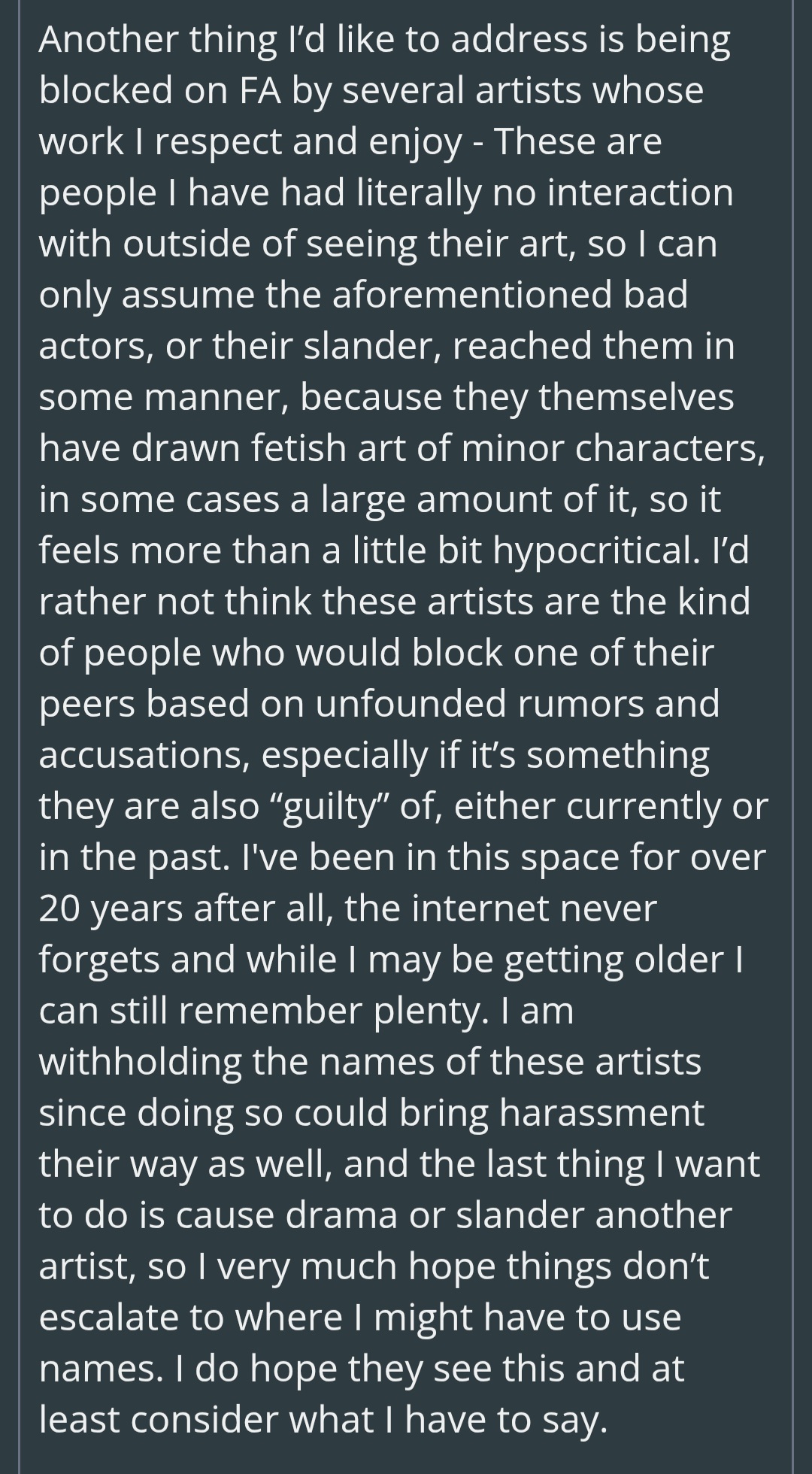812x1474 pixels.
Task: Click the word "themselves"
Action: (x=636, y=397)
